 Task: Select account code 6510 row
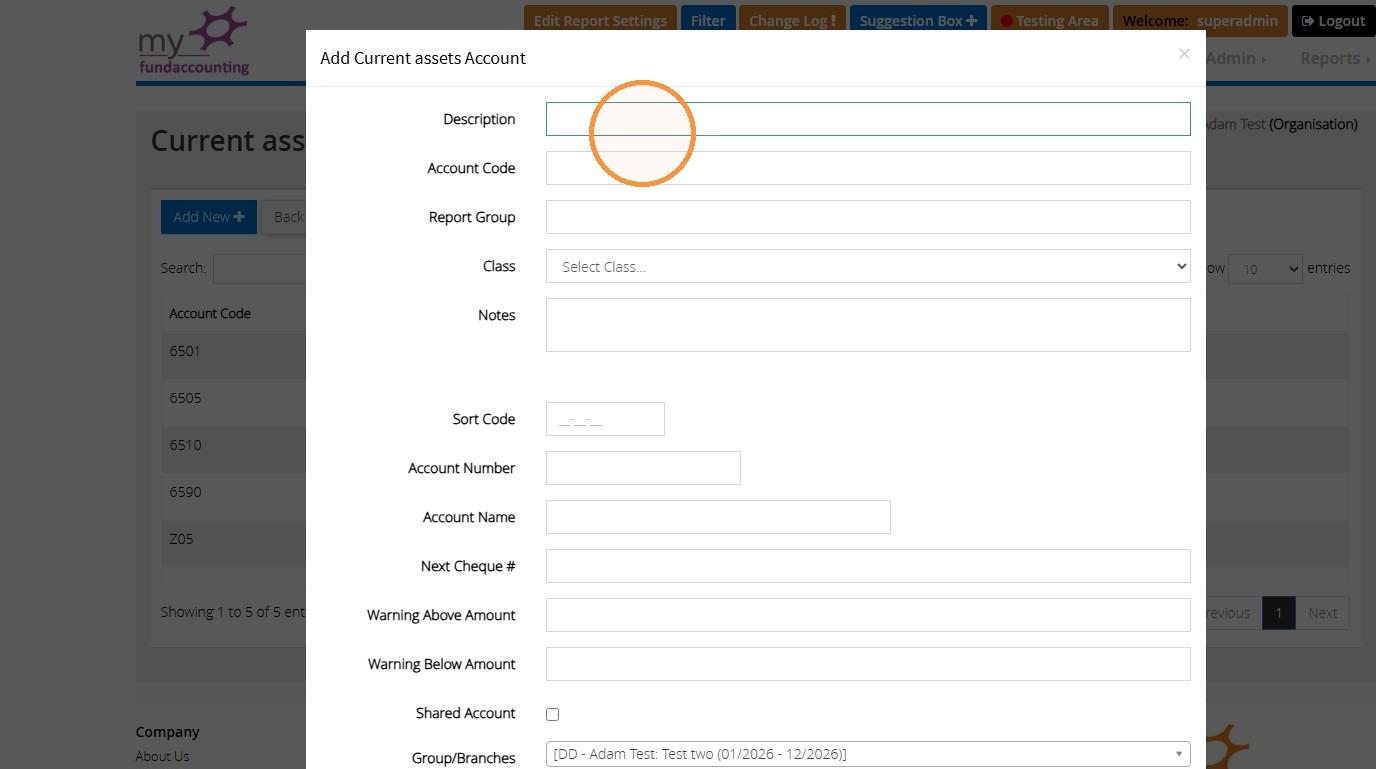coord(755,449)
